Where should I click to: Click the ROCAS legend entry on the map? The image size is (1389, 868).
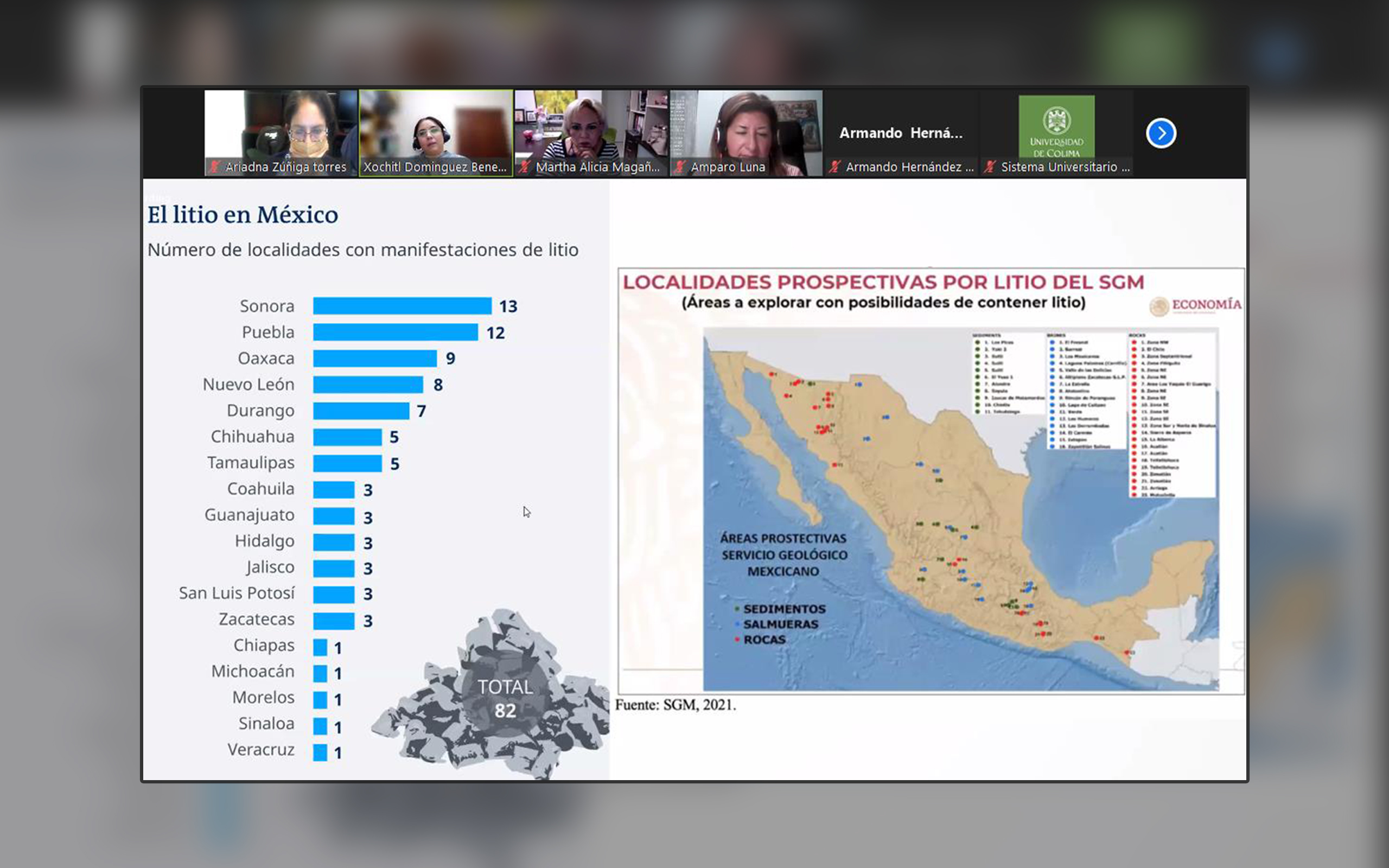tap(764, 640)
